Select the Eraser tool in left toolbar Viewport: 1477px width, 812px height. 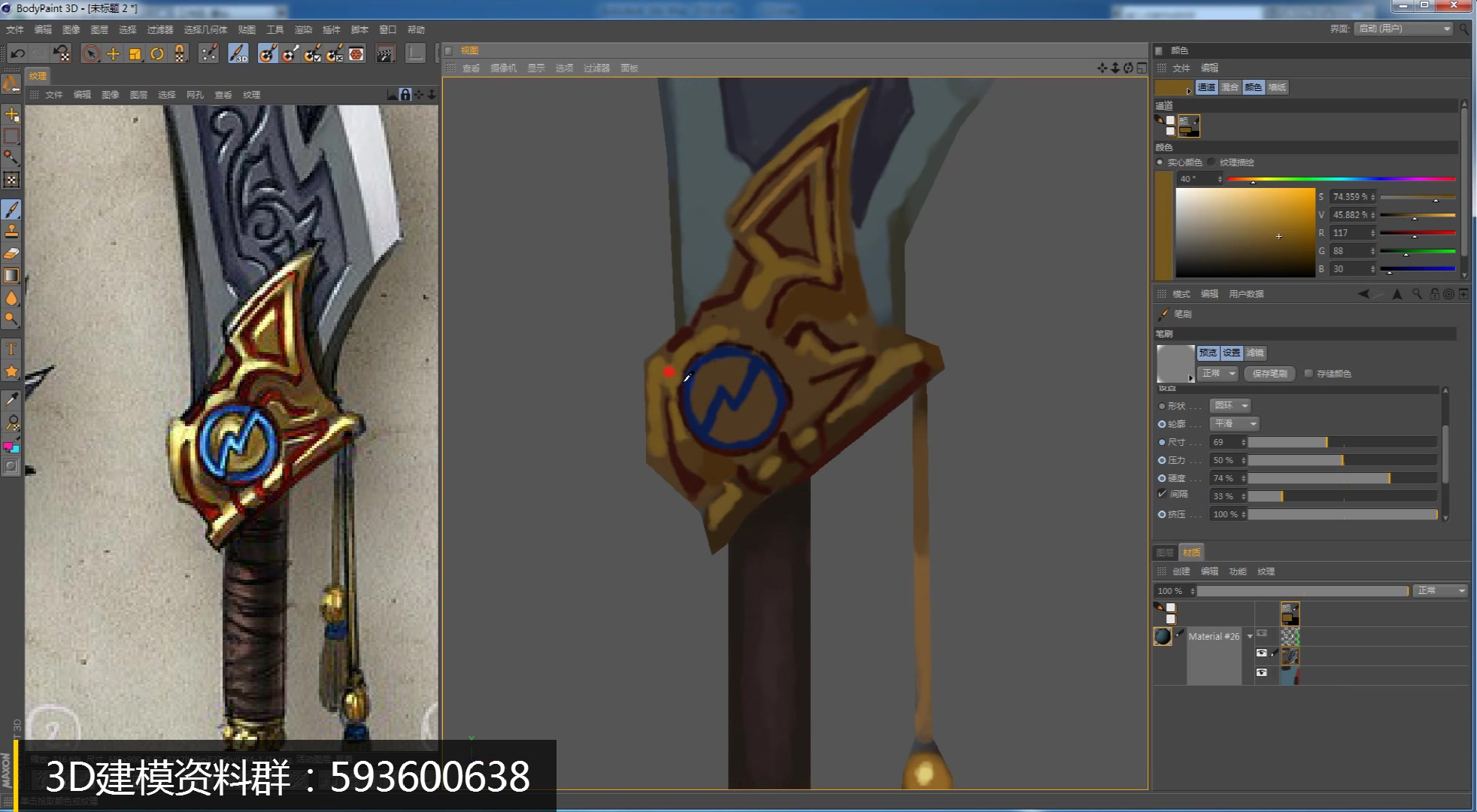click(x=11, y=253)
